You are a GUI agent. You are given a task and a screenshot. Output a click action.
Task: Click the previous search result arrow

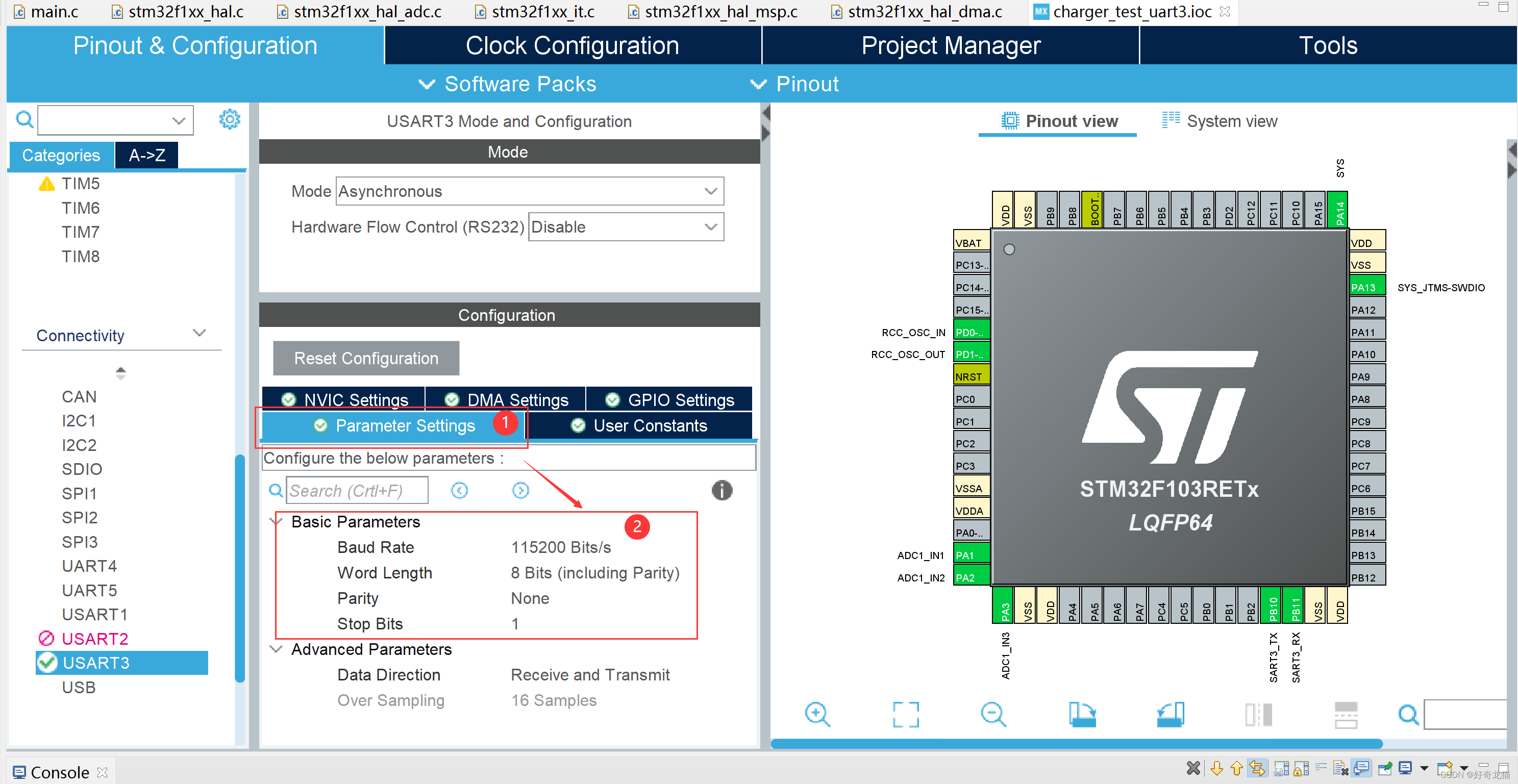[459, 490]
